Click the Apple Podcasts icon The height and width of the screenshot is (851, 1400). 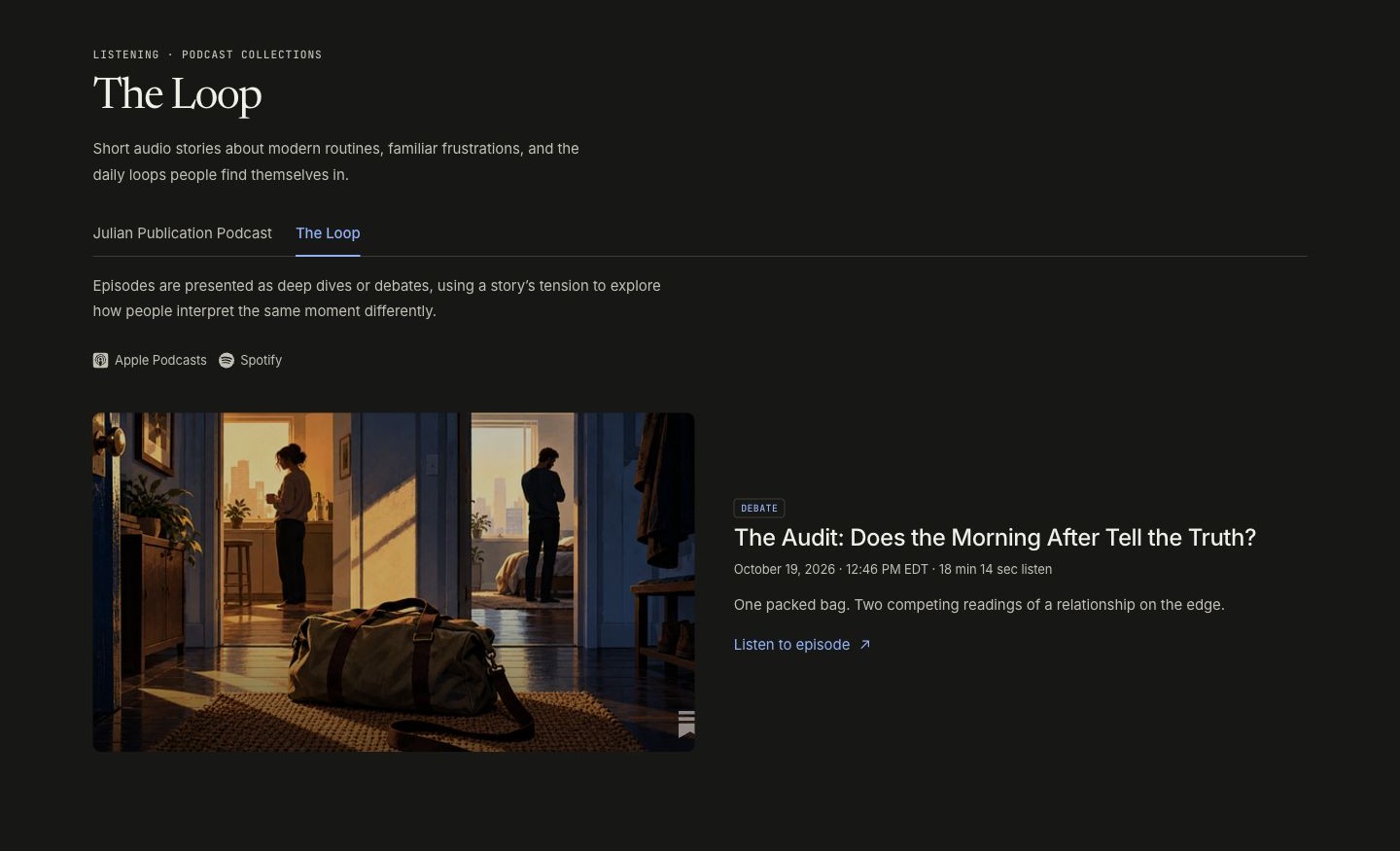(100, 361)
